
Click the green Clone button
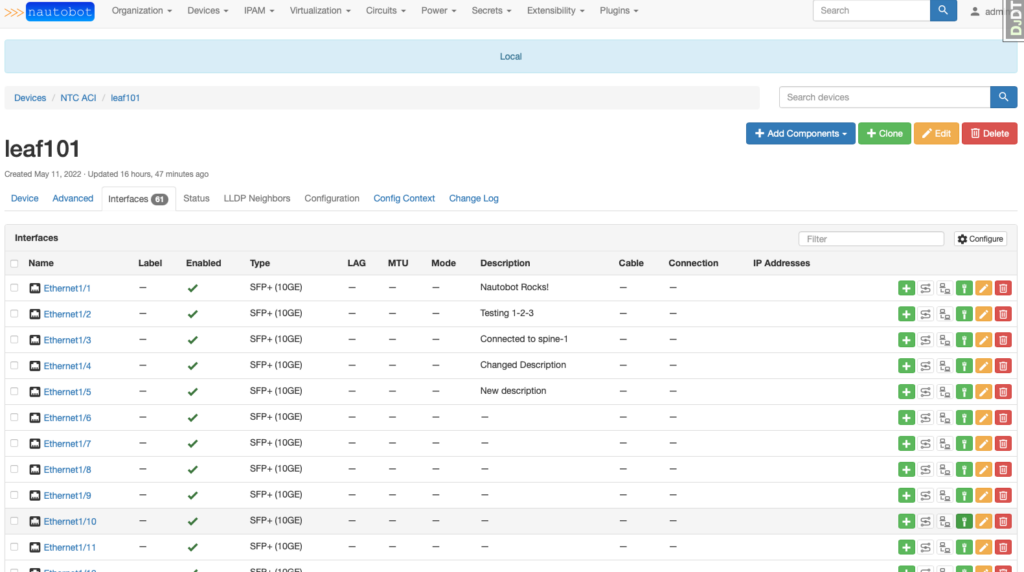(884, 133)
